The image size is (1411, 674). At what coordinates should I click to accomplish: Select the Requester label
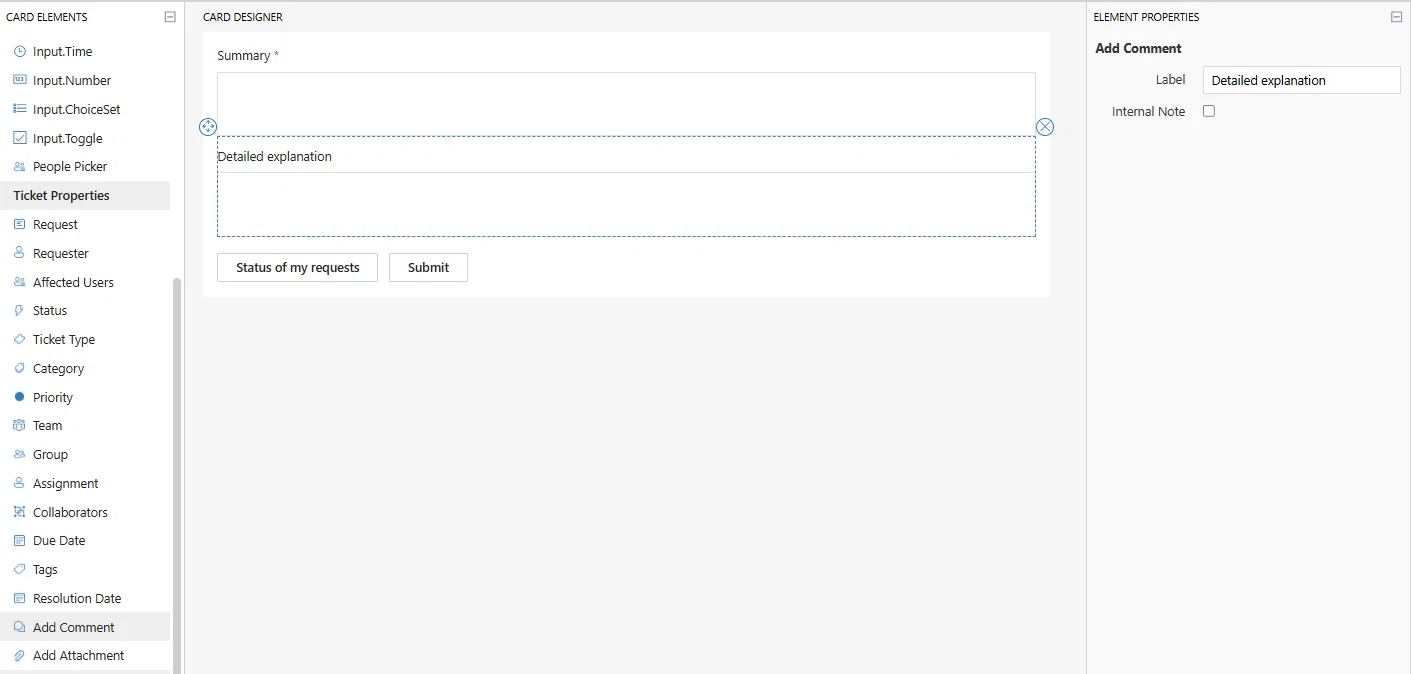click(61, 253)
